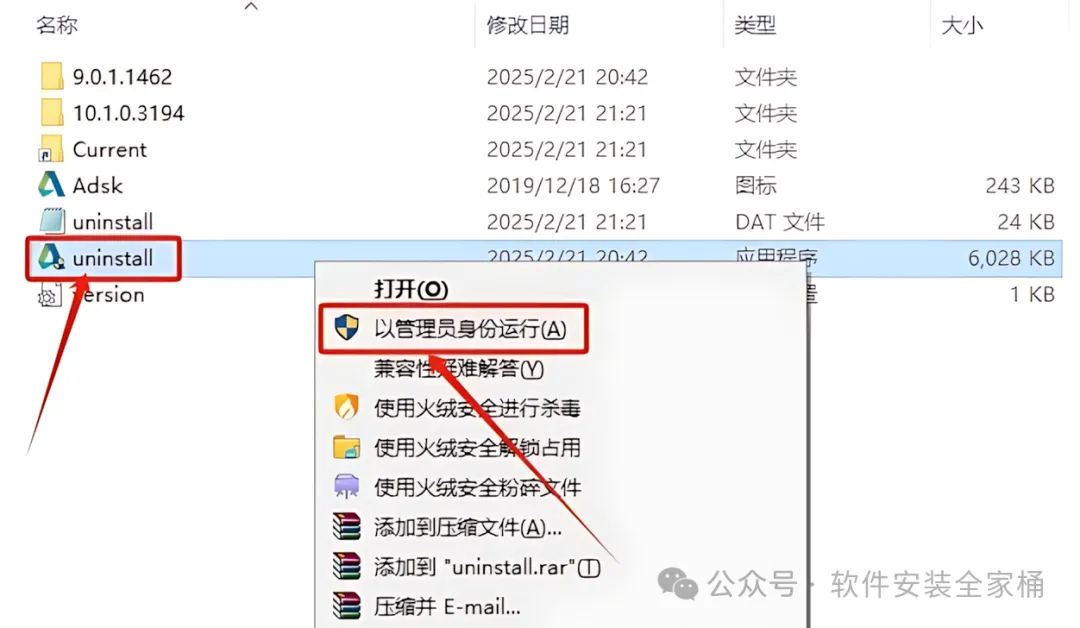Select 兼容性疑难解答(Y) menu entry
This screenshot has height=628, width=1080.
coord(459,369)
